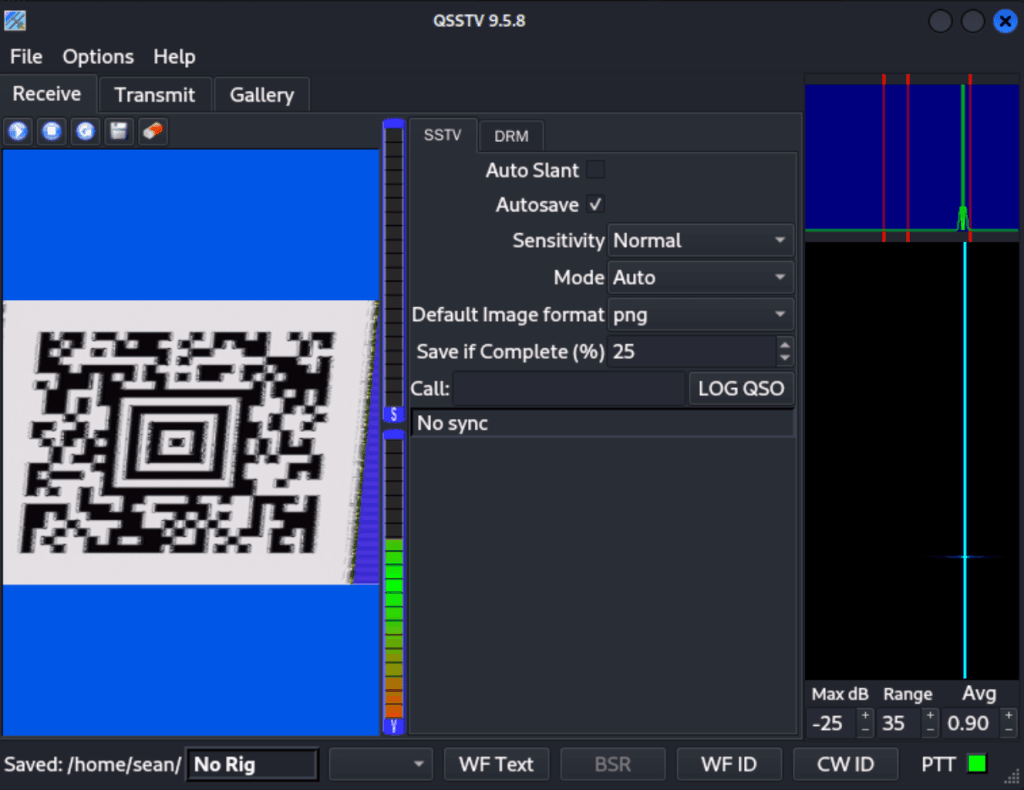Open Default Image format png dropdown
Image resolution: width=1024 pixels, height=790 pixels.
[x=700, y=314]
